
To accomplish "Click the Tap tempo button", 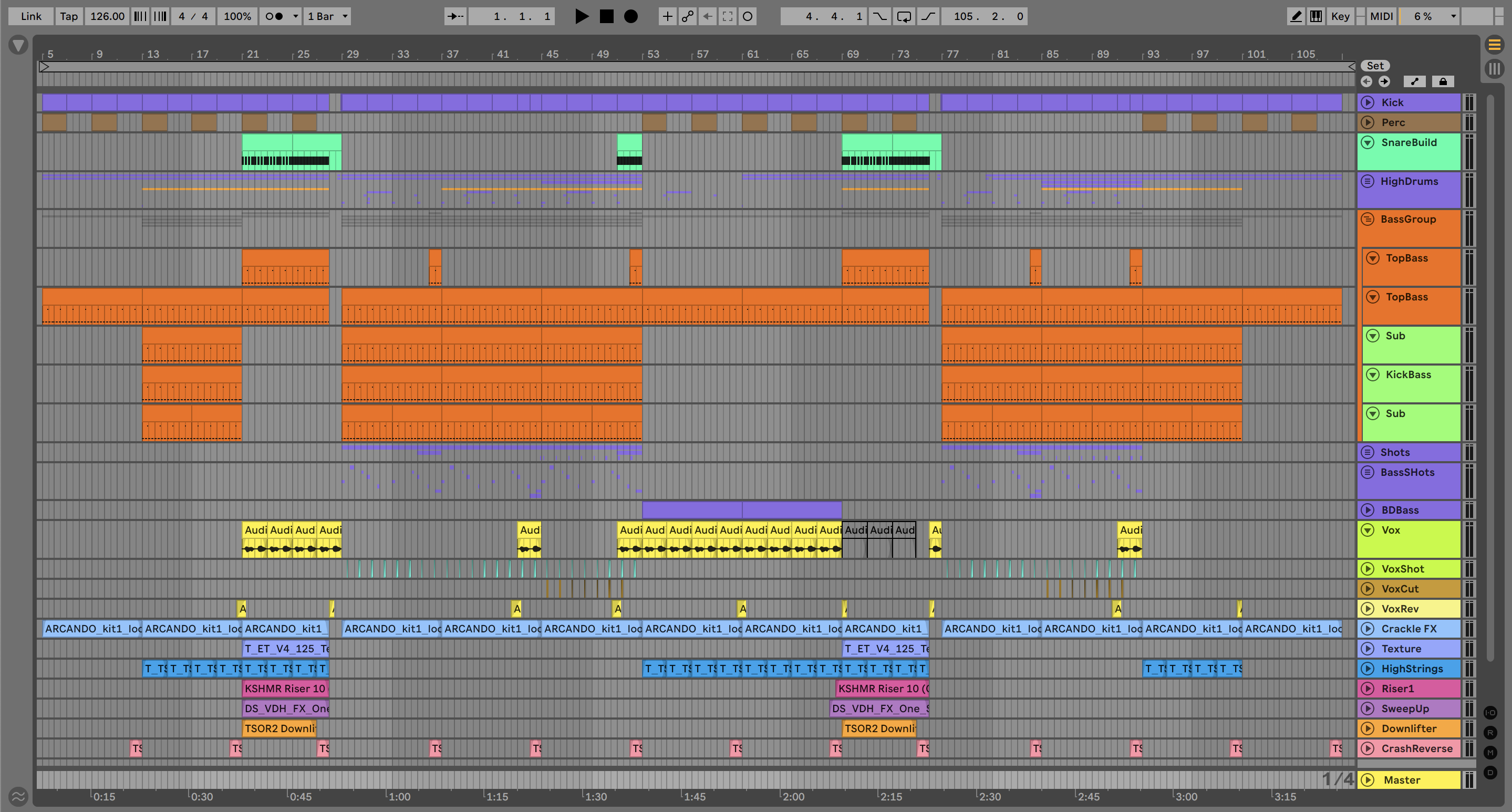I will tap(69, 16).
